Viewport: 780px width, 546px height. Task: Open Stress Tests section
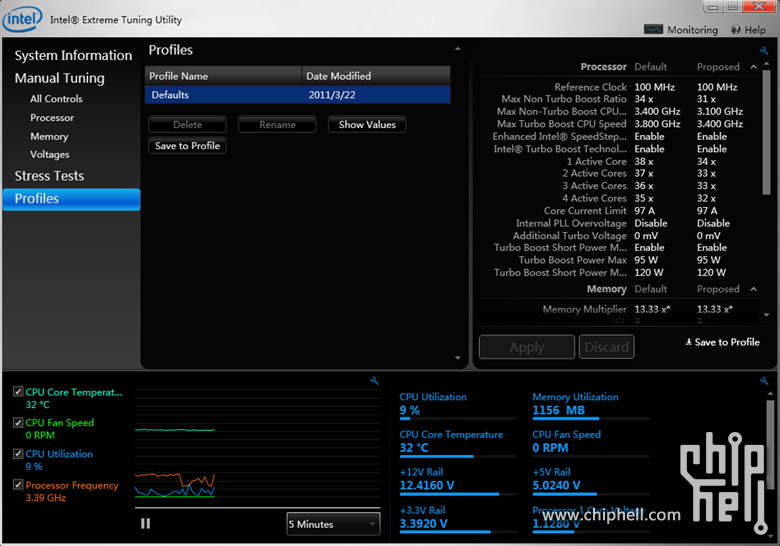point(49,176)
